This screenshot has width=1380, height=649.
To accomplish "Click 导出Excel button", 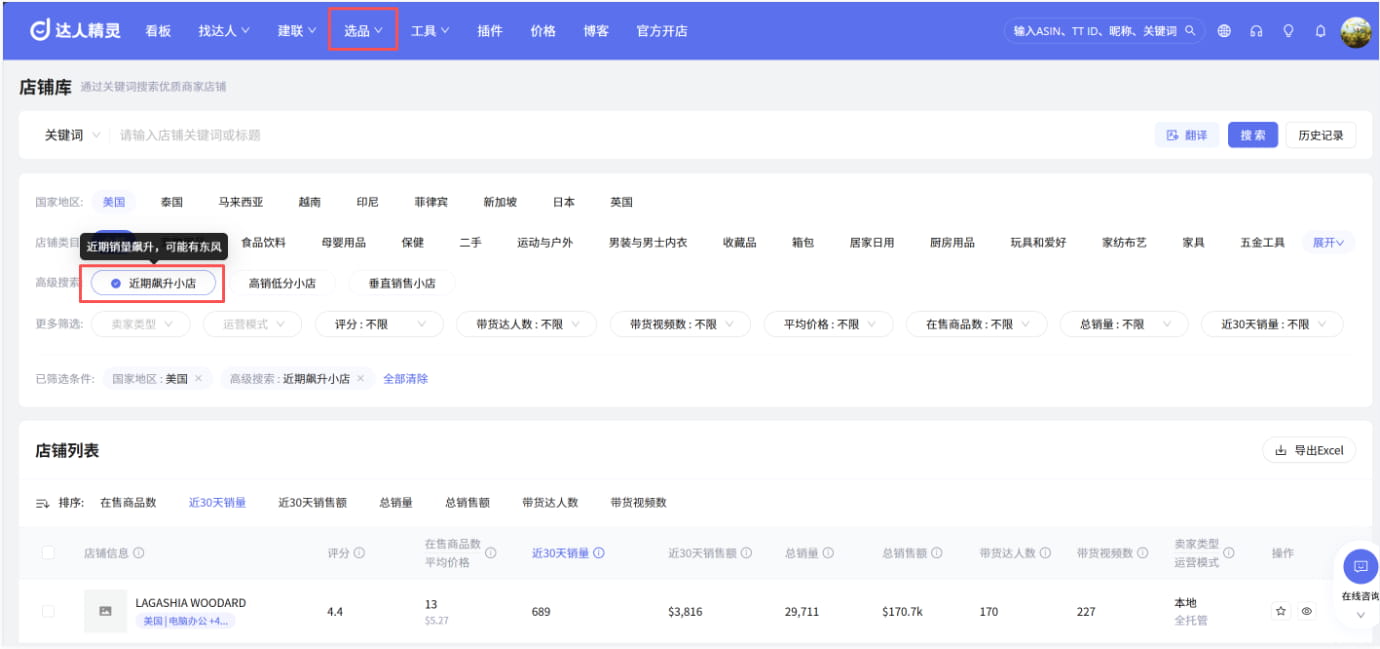I will tap(1309, 451).
